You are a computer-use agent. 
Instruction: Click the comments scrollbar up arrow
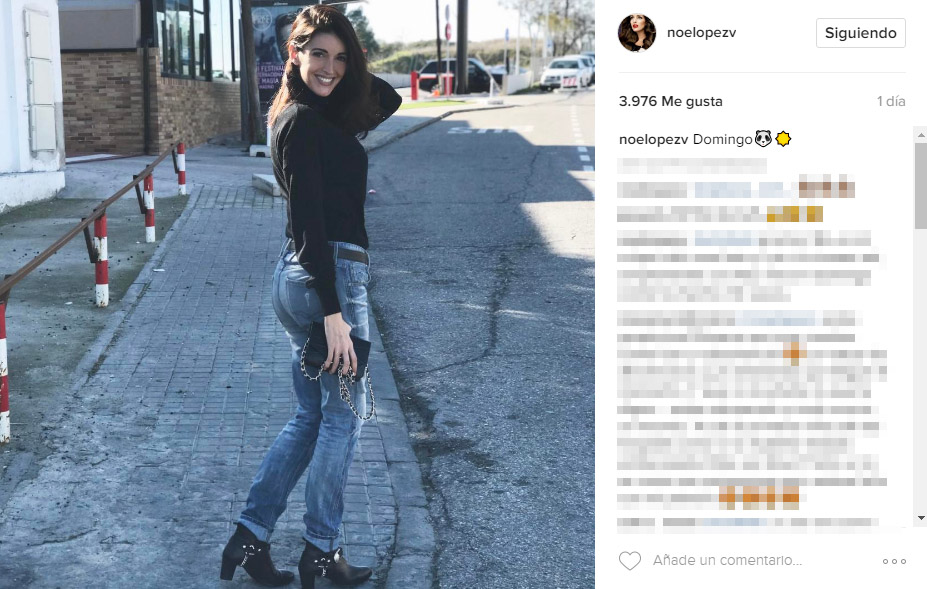(x=920, y=135)
